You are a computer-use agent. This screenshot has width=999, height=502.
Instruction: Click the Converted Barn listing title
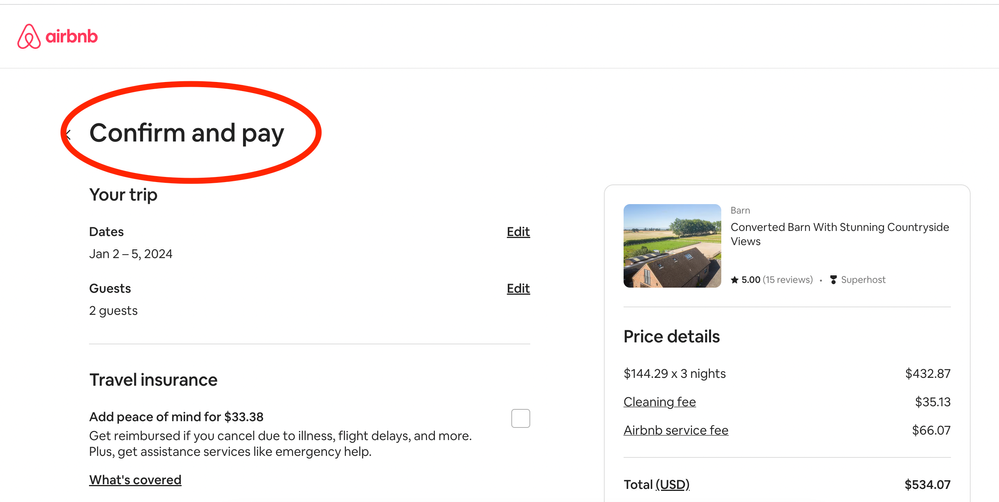click(x=839, y=234)
